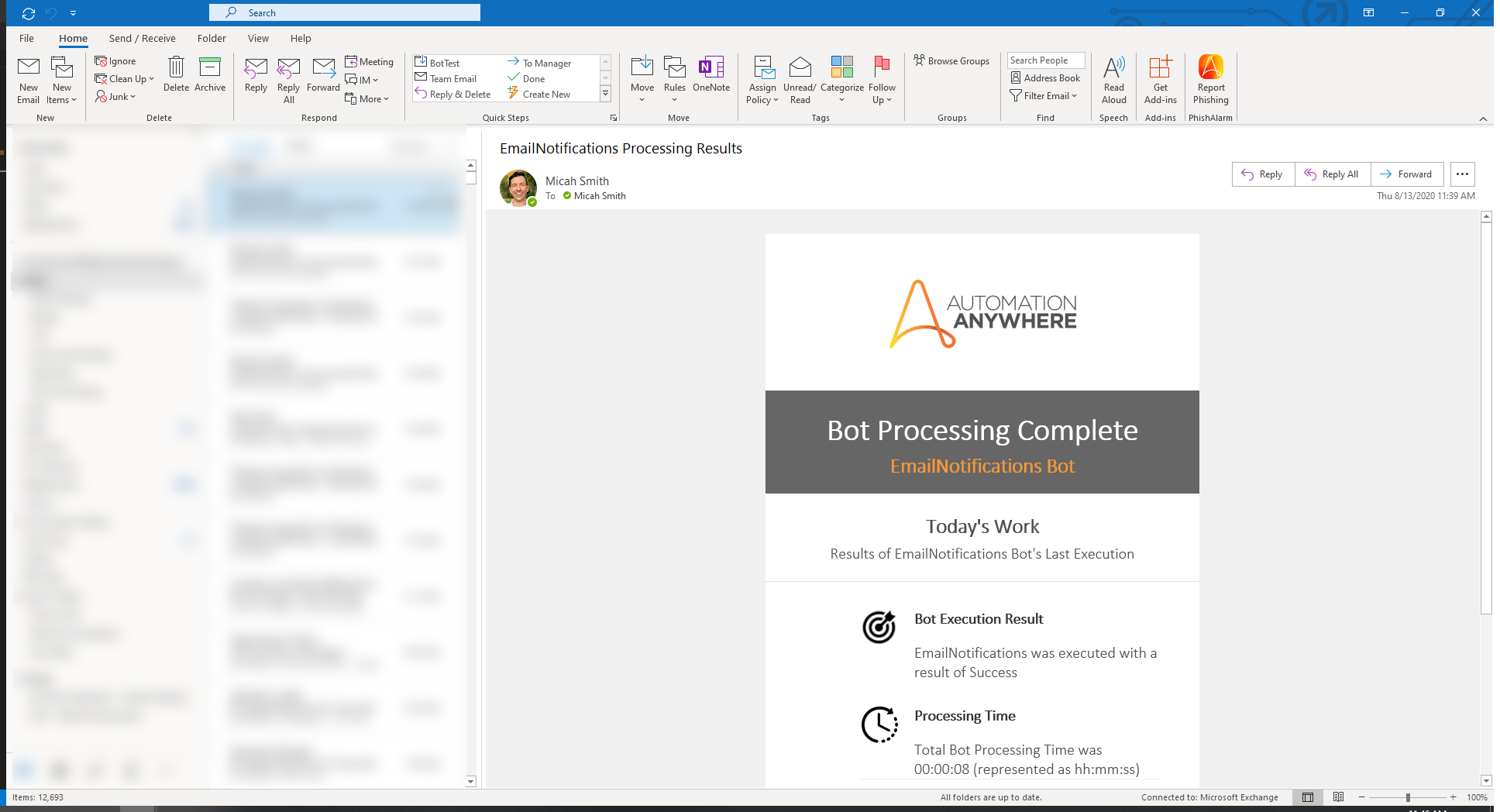
Task: Expand the Junk dropdown
Action: 116,97
